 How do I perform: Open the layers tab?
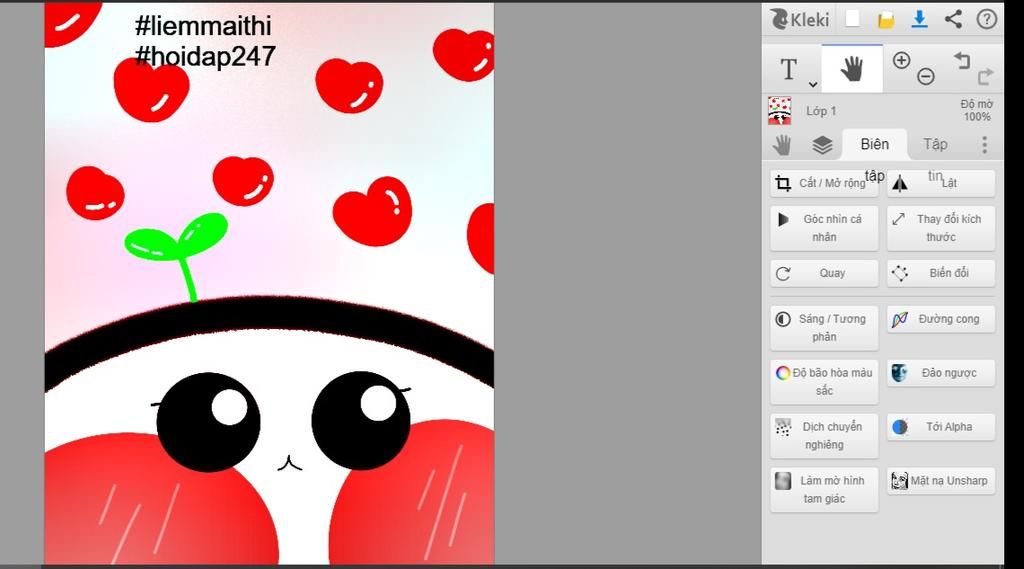(x=822, y=145)
